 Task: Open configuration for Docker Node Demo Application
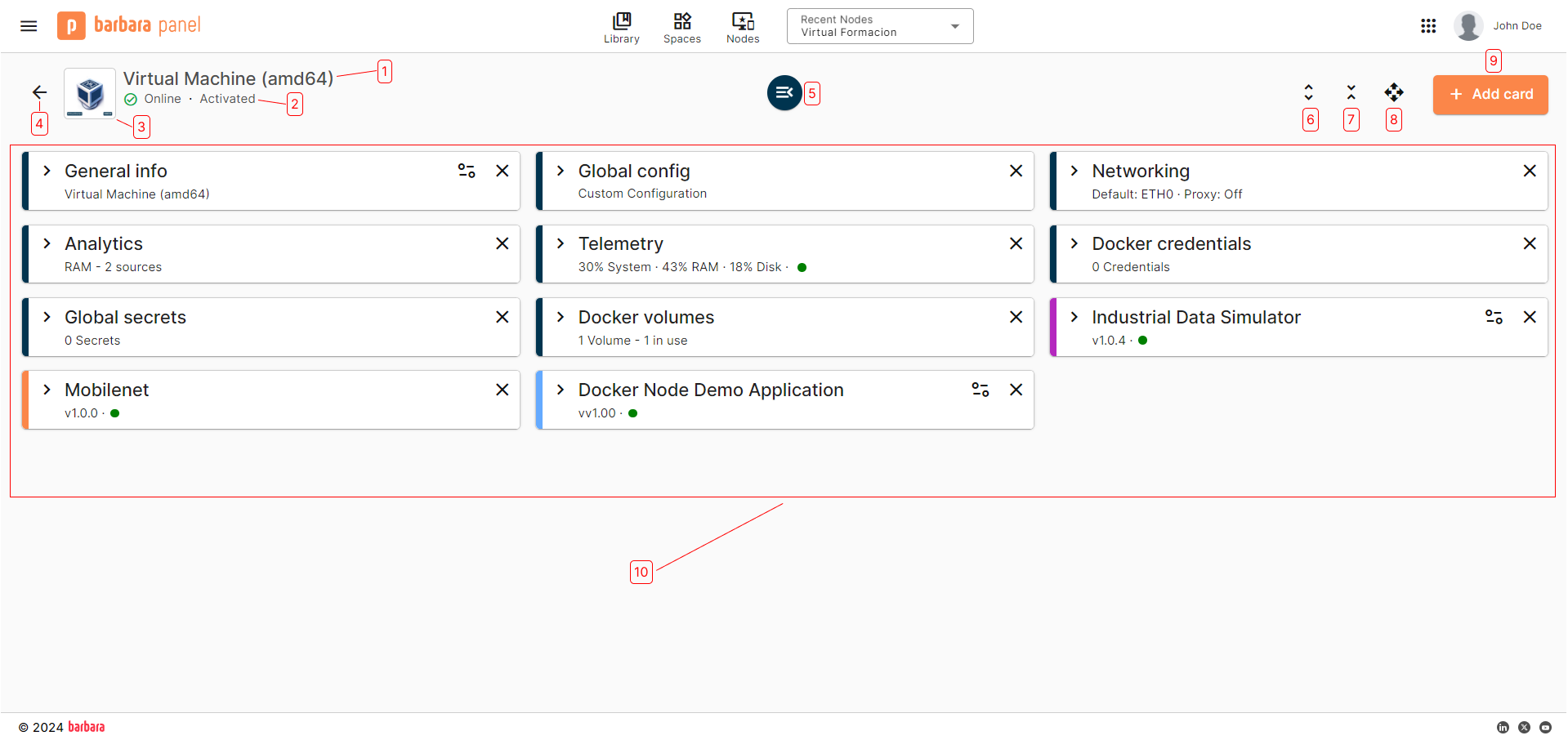[980, 390]
